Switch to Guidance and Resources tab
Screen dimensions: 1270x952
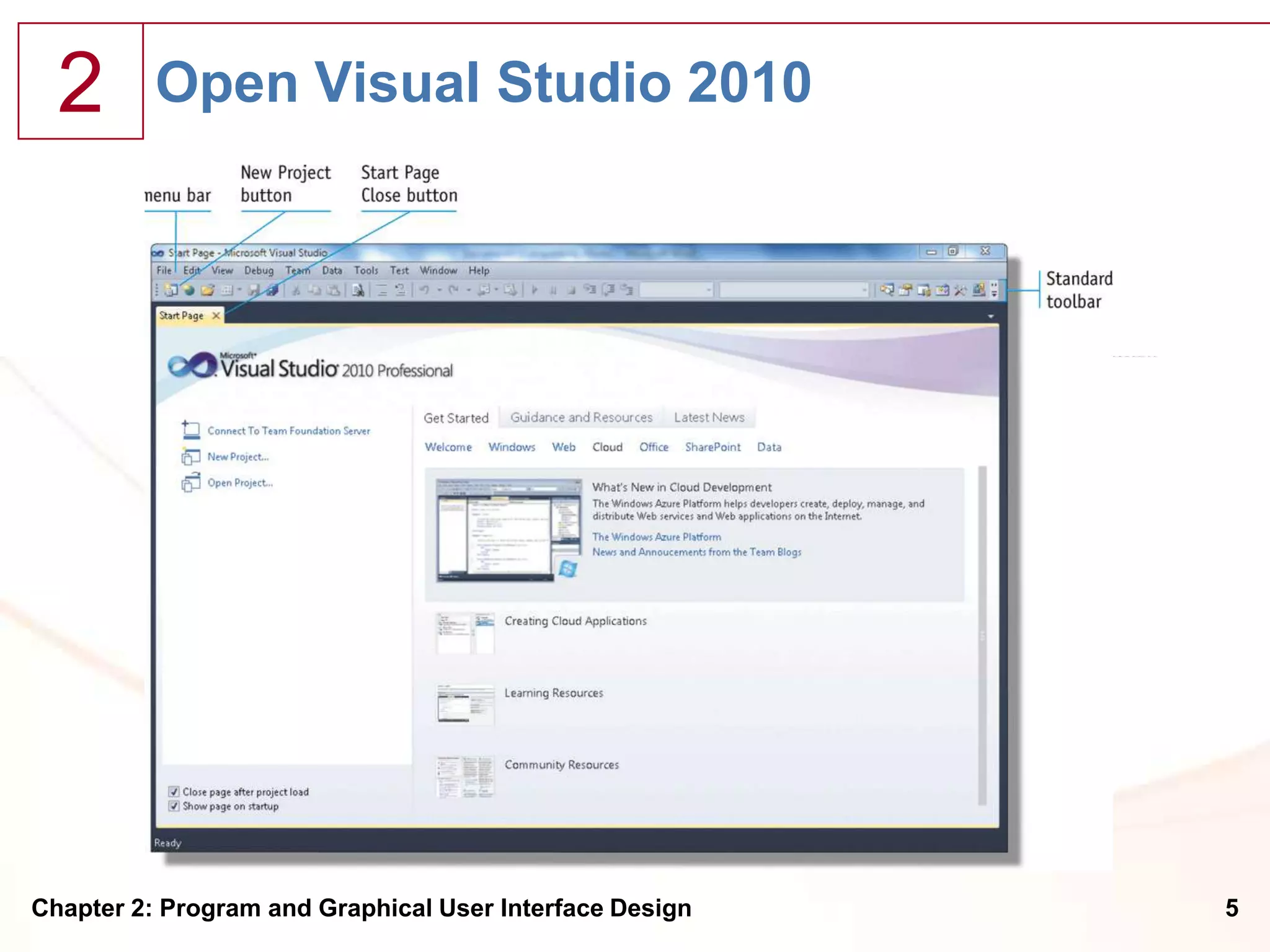point(581,417)
